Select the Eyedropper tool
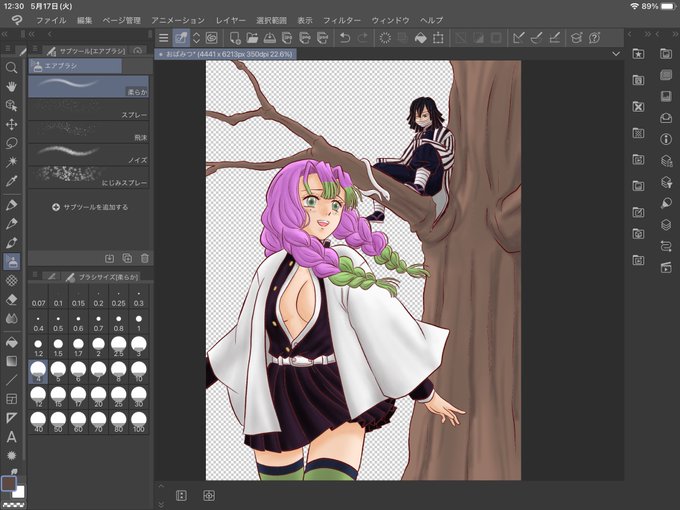Viewport: 680px width, 510px height. pyautogui.click(x=12, y=181)
